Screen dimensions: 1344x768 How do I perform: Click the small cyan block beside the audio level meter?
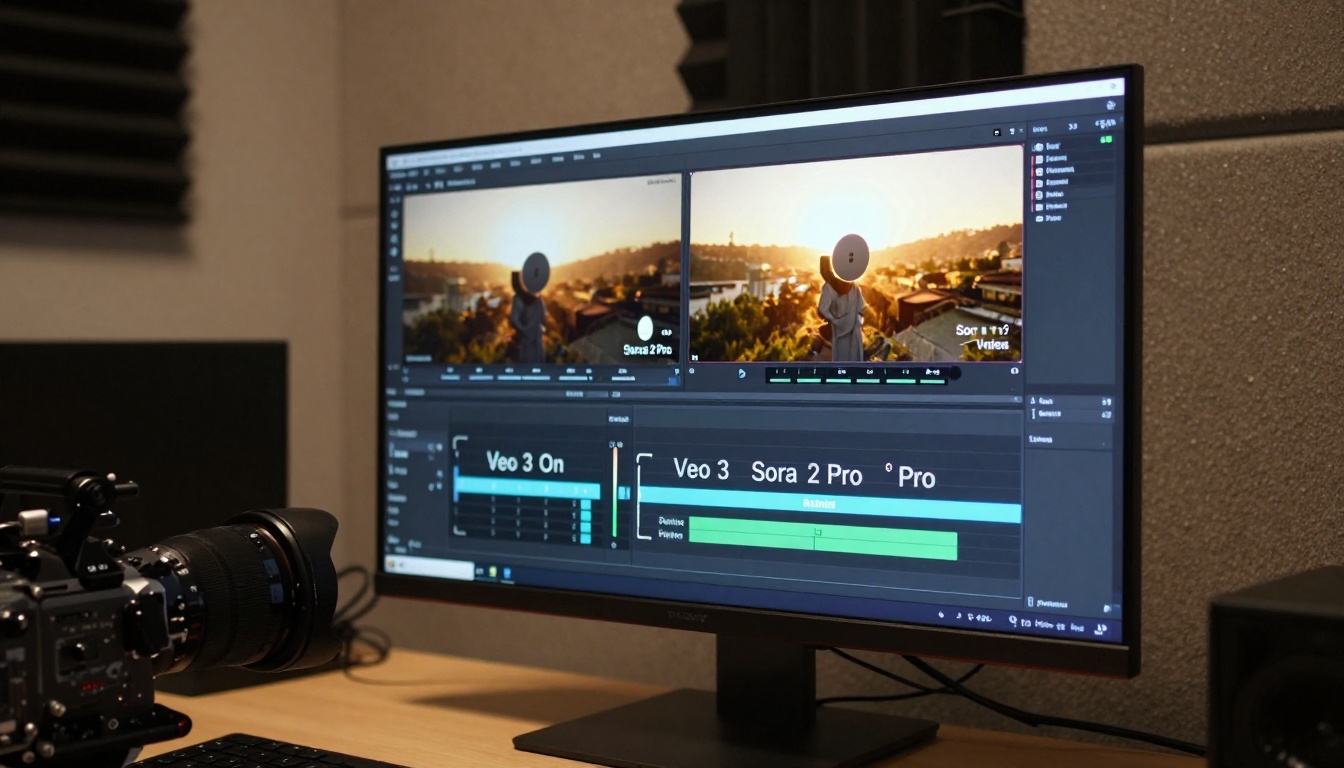tap(625, 492)
